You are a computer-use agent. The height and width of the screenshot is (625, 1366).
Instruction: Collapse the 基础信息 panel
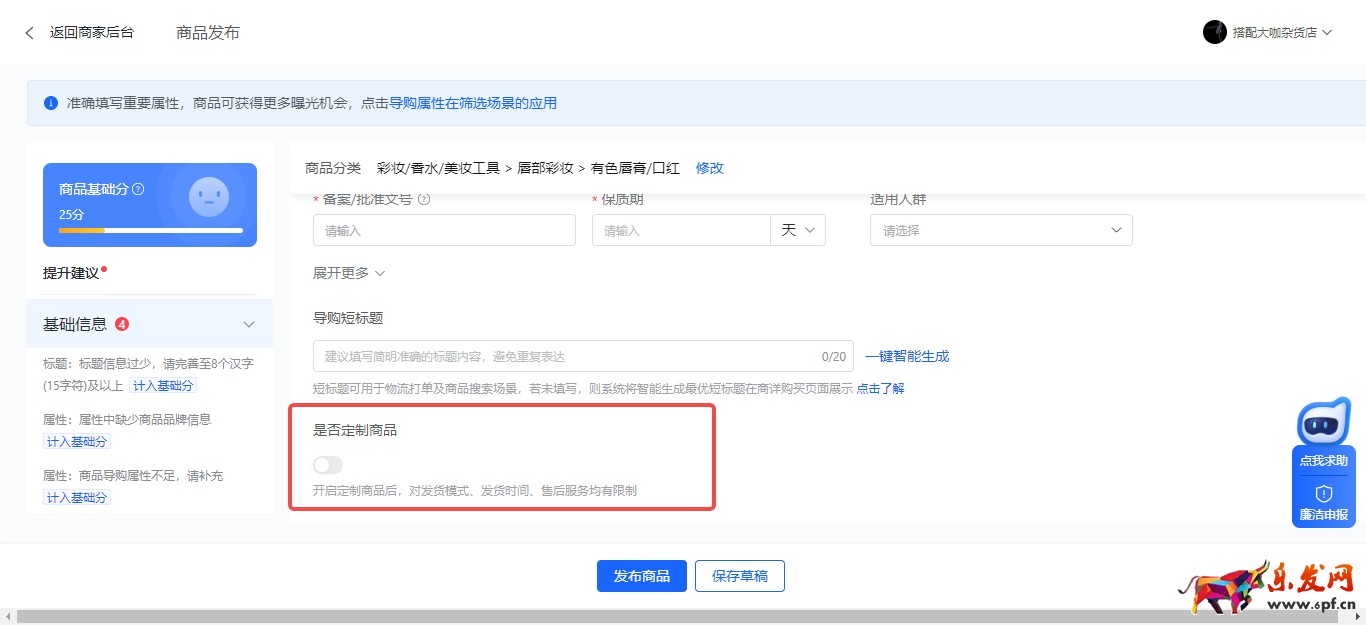(249, 324)
